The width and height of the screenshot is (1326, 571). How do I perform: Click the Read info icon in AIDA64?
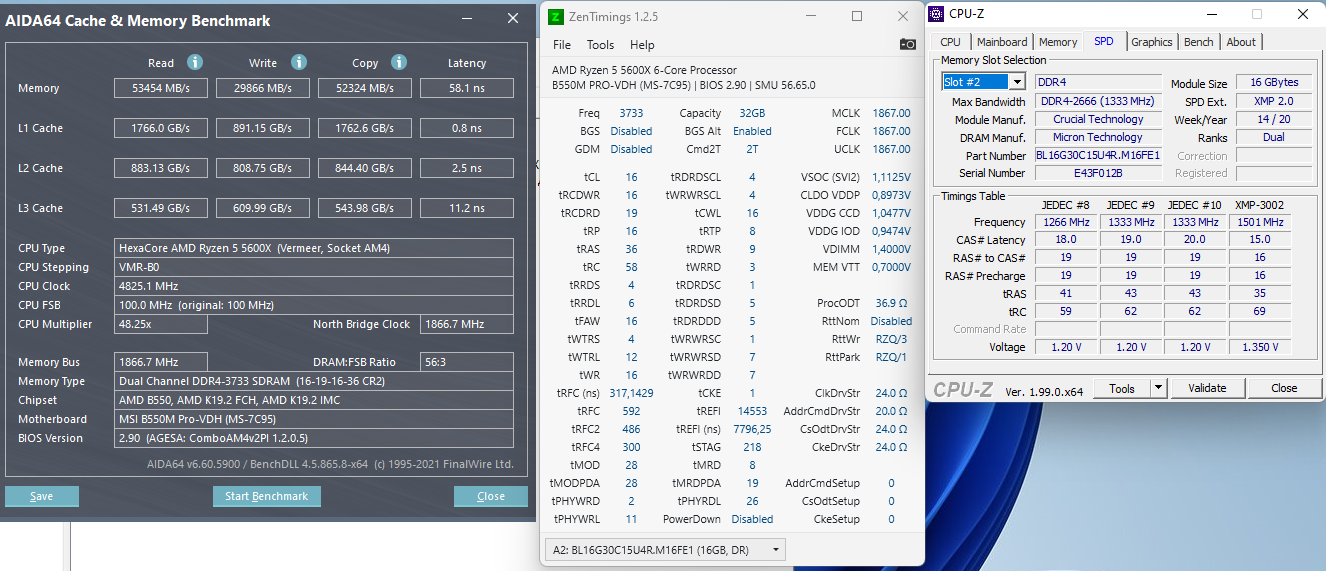(195, 62)
